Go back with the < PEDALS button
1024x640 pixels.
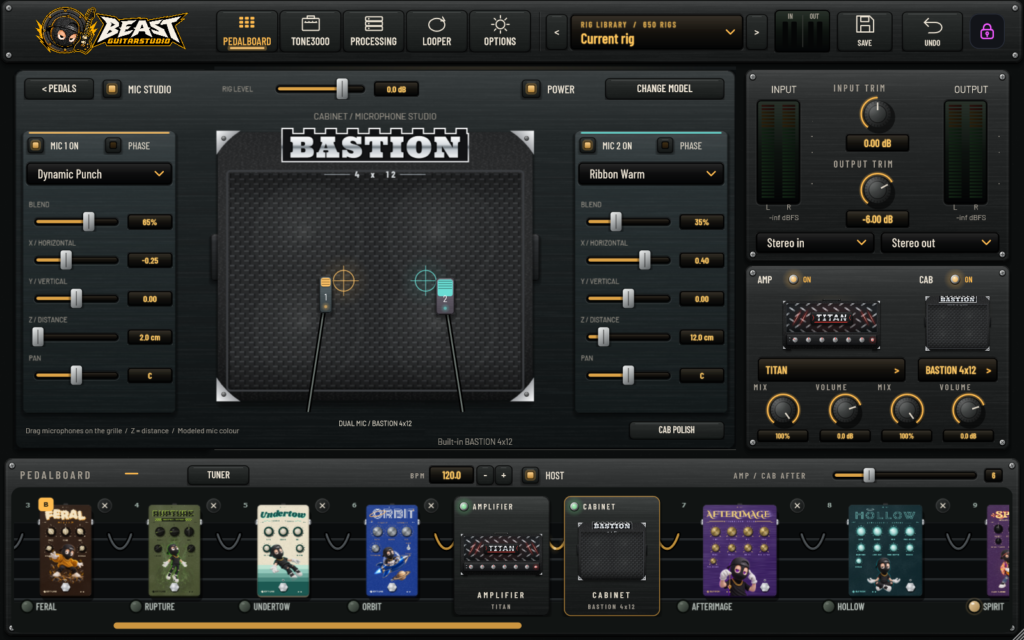point(59,89)
